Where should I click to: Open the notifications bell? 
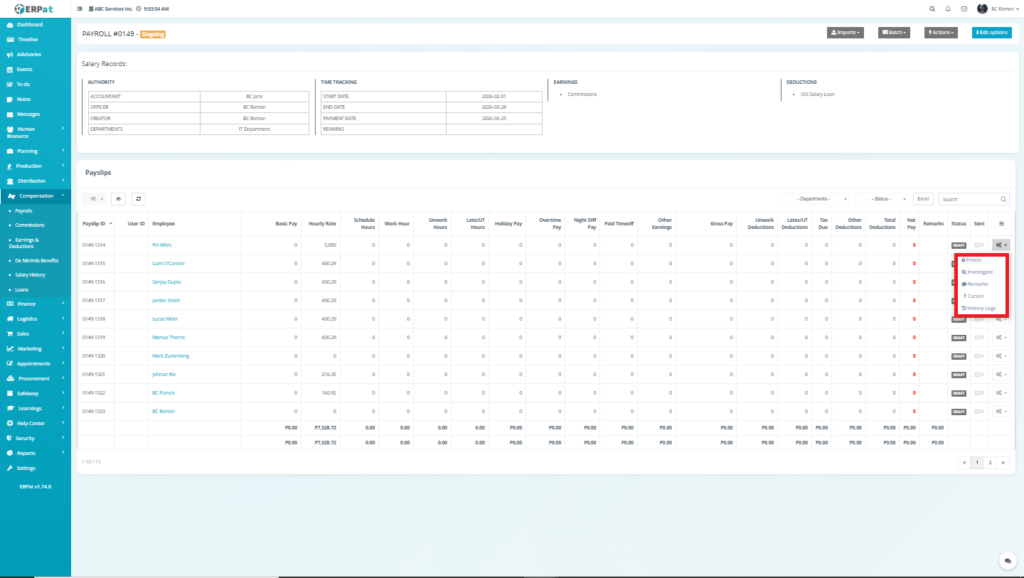click(947, 8)
